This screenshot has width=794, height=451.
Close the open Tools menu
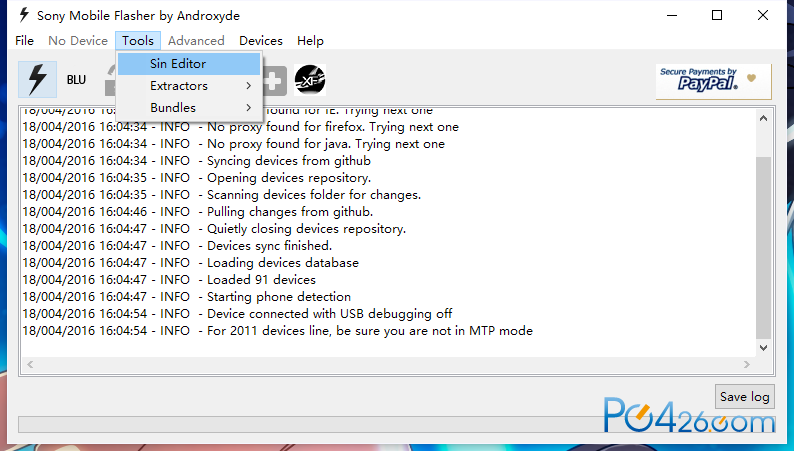[x=138, y=40]
